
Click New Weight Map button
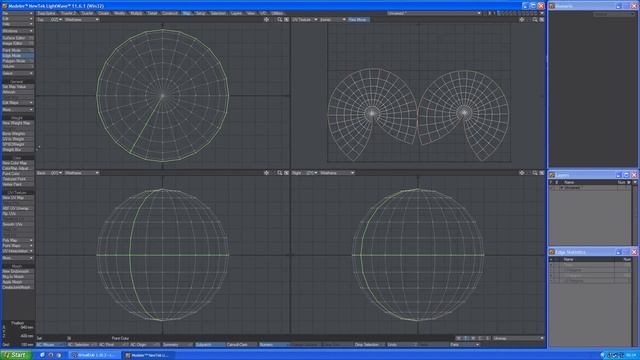(18, 123)
